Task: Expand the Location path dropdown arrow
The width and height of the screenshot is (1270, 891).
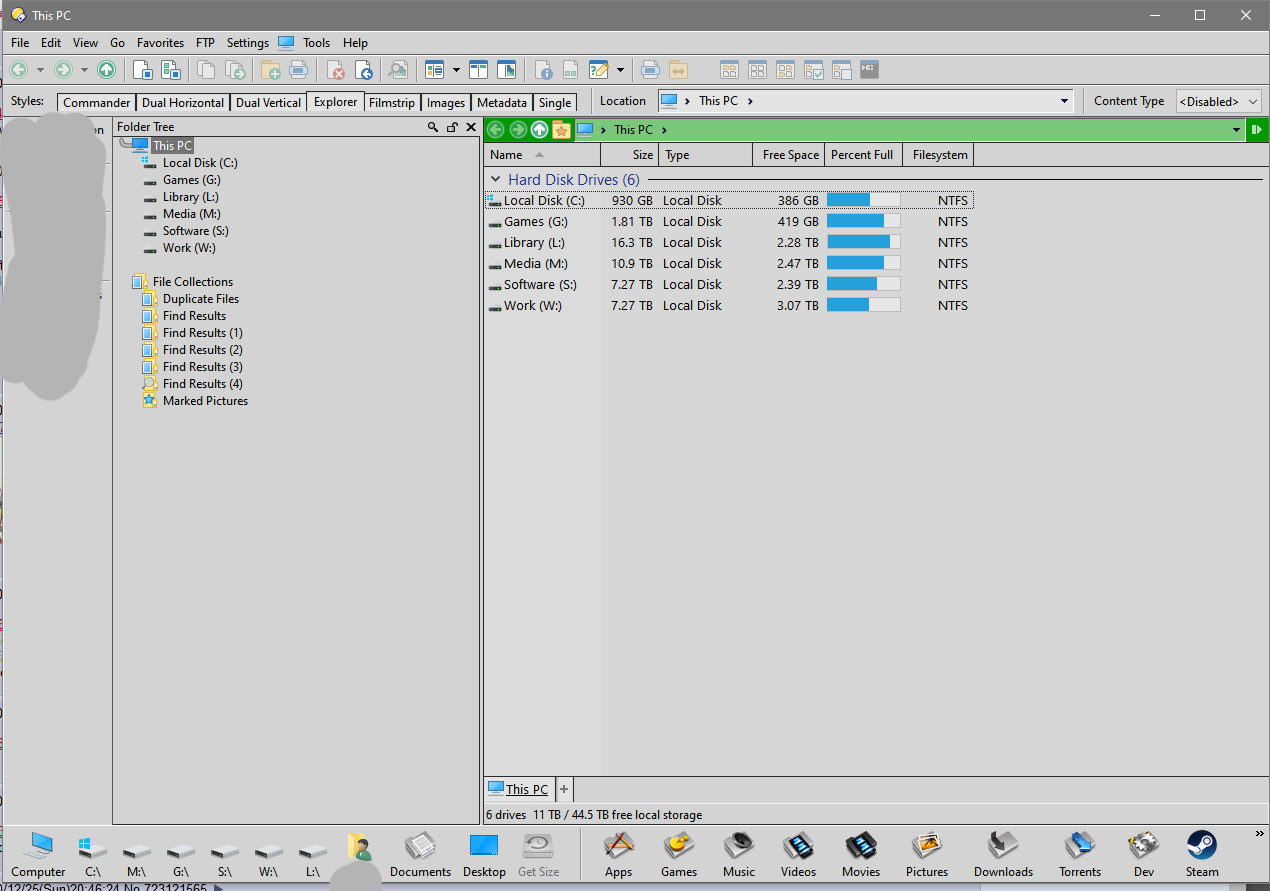Action: [x=1064, y=101]
